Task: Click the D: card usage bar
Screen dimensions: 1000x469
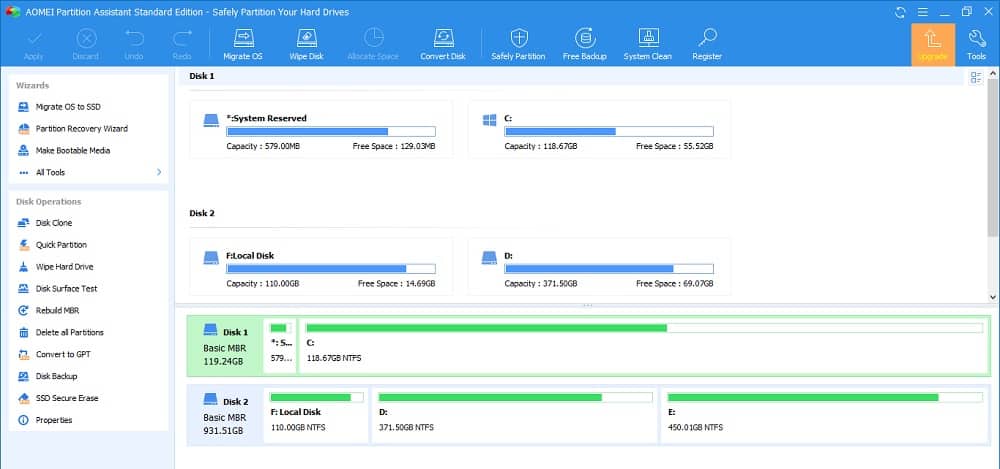Action: pyautogui.click(x=609, y=269)
